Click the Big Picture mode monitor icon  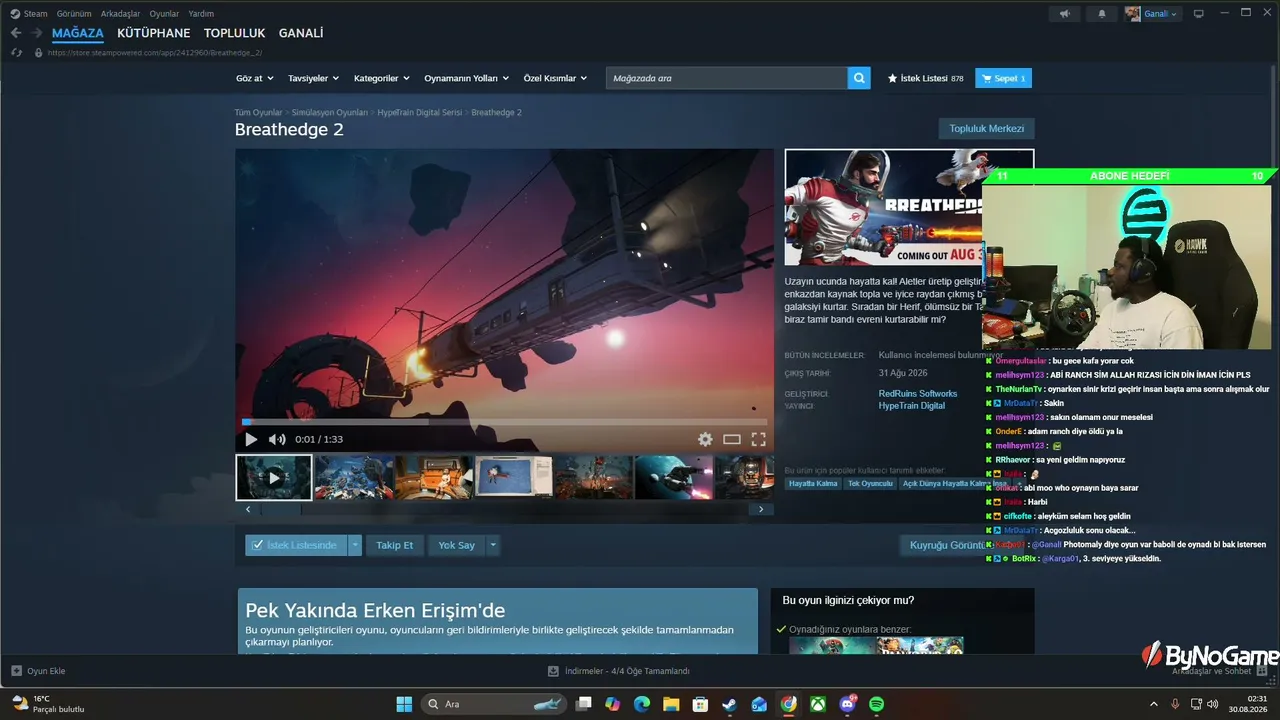click(x=1198, y=14)
